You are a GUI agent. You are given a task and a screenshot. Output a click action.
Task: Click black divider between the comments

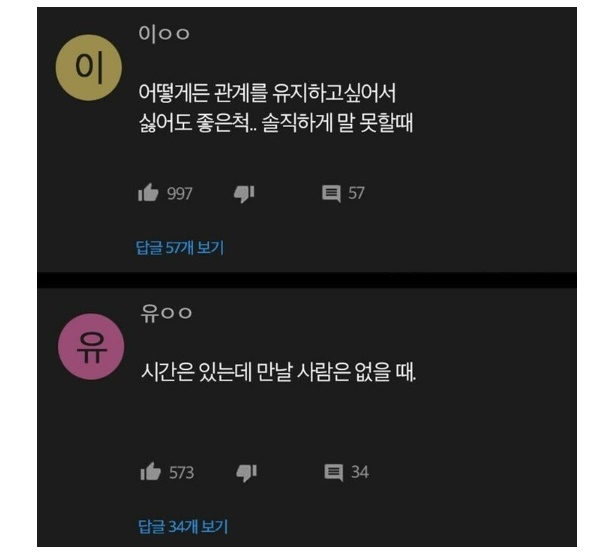[x=307, y=280]
